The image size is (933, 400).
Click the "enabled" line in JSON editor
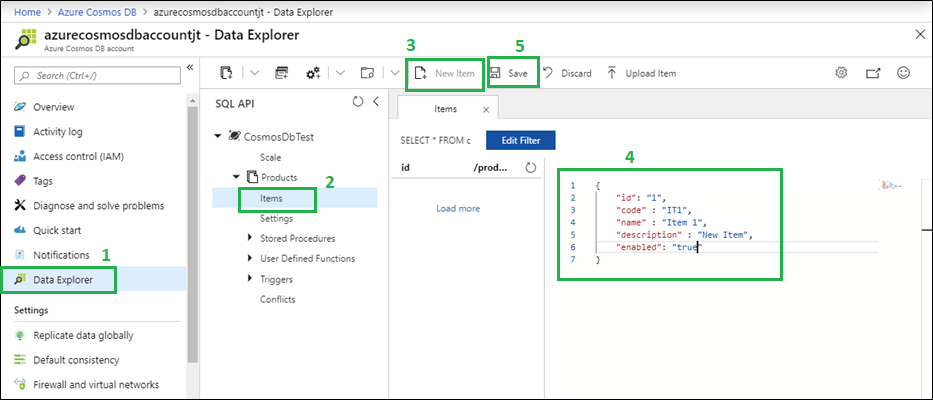coord(659,247)
